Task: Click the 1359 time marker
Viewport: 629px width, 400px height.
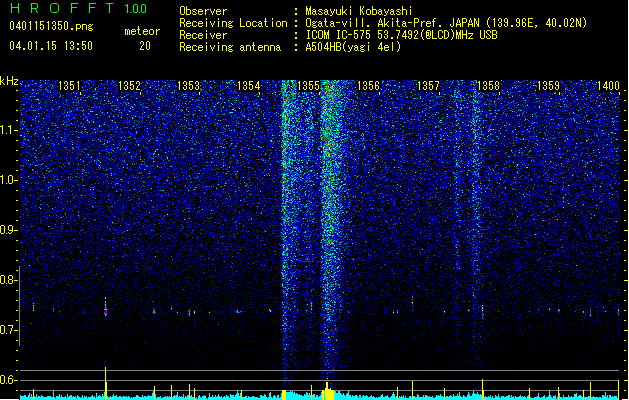Action: coord(548,85)
